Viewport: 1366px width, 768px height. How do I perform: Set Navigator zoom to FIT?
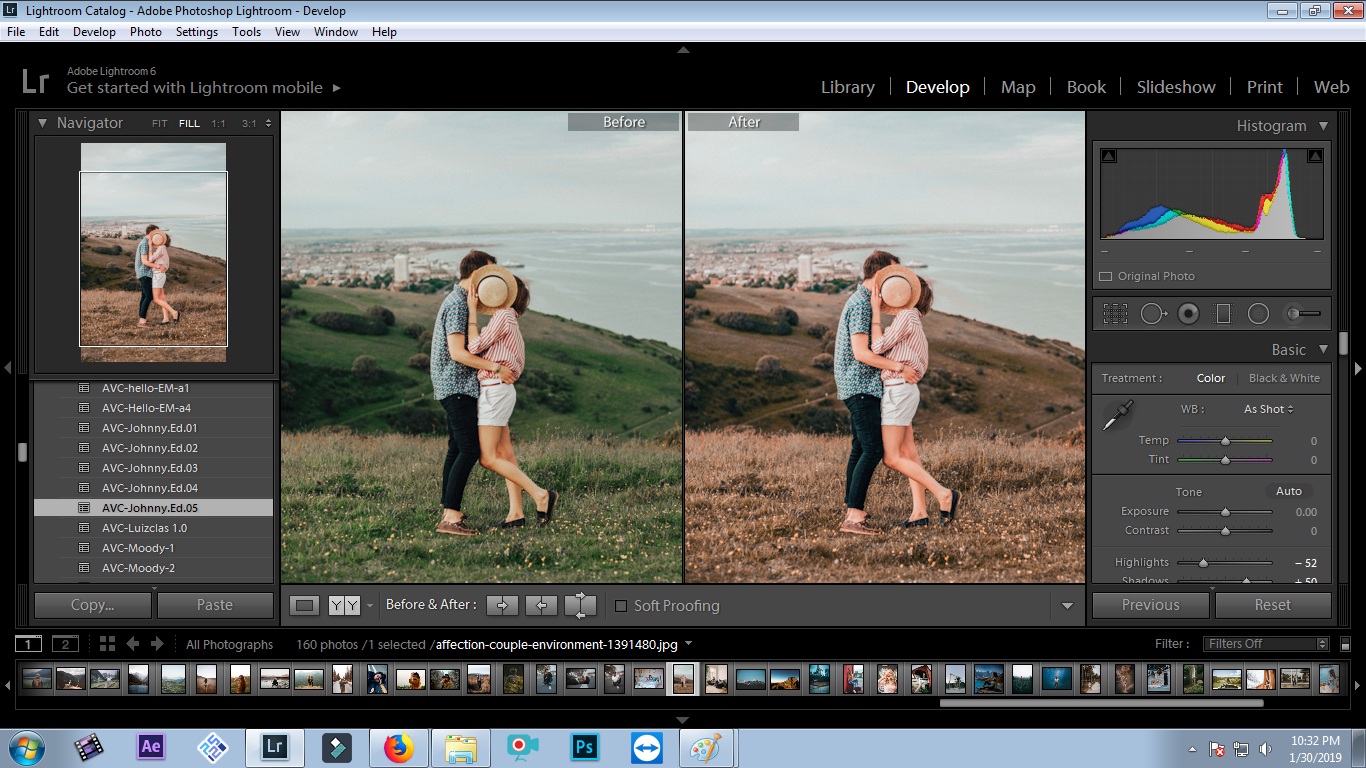pyautogui.click(x=160, y=124)
